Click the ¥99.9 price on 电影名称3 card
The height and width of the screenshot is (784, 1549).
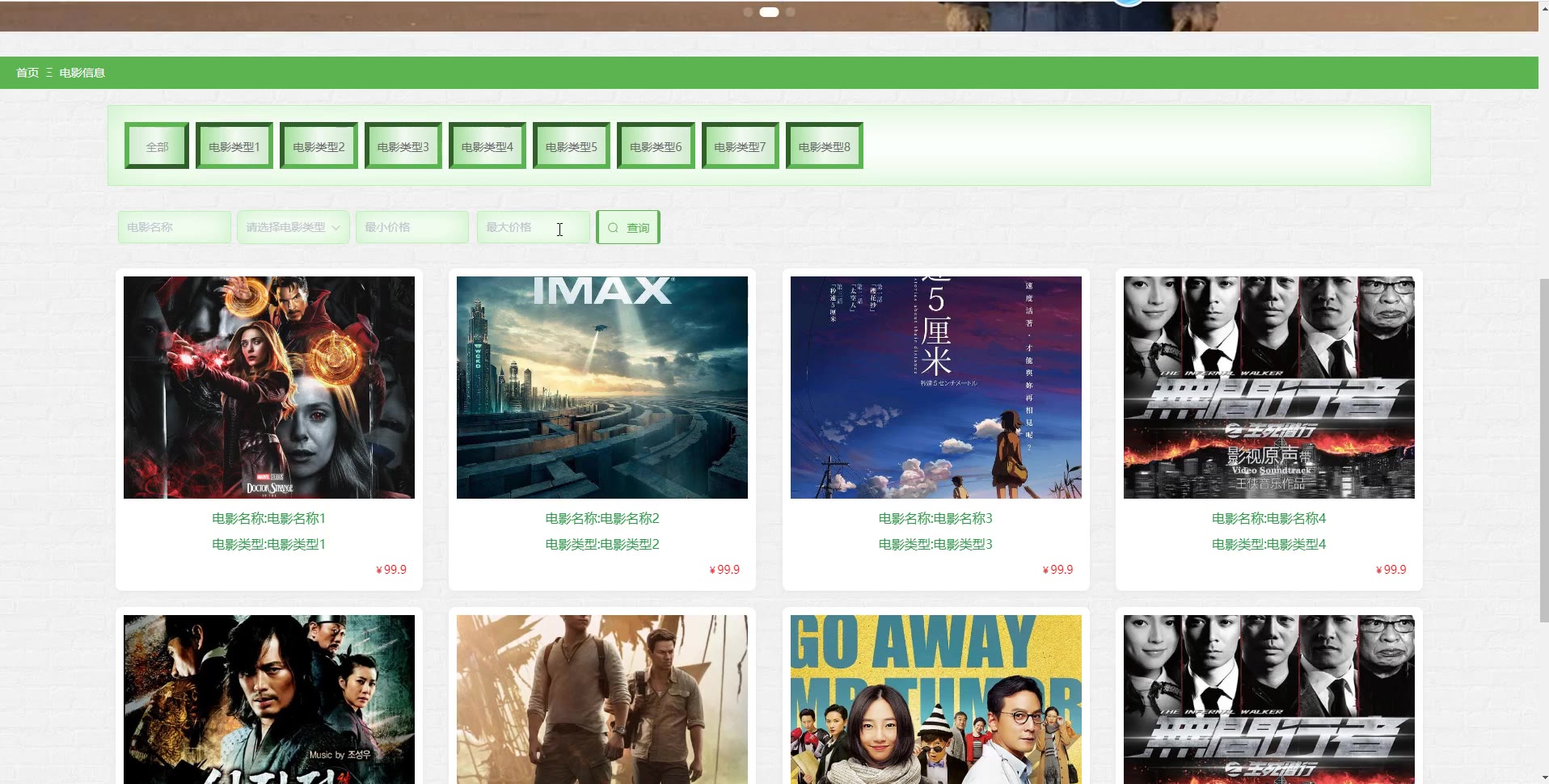[x=1058, y=570]
